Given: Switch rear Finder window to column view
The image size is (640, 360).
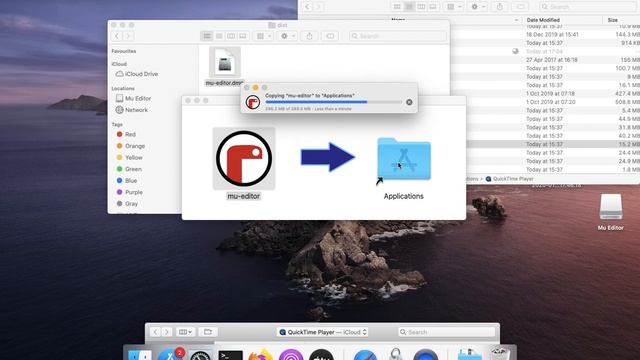Looking at the screenshot, I should click(421, 7).
